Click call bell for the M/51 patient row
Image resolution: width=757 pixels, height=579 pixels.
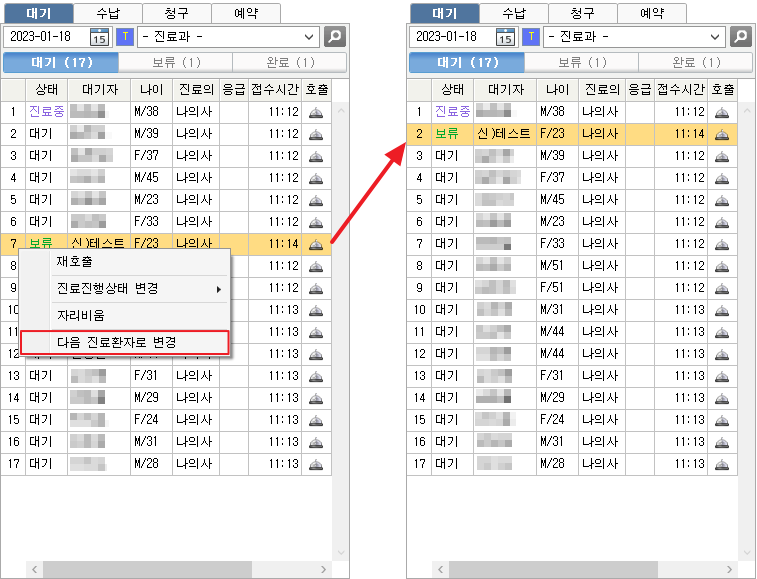click(x=722, y=266)
